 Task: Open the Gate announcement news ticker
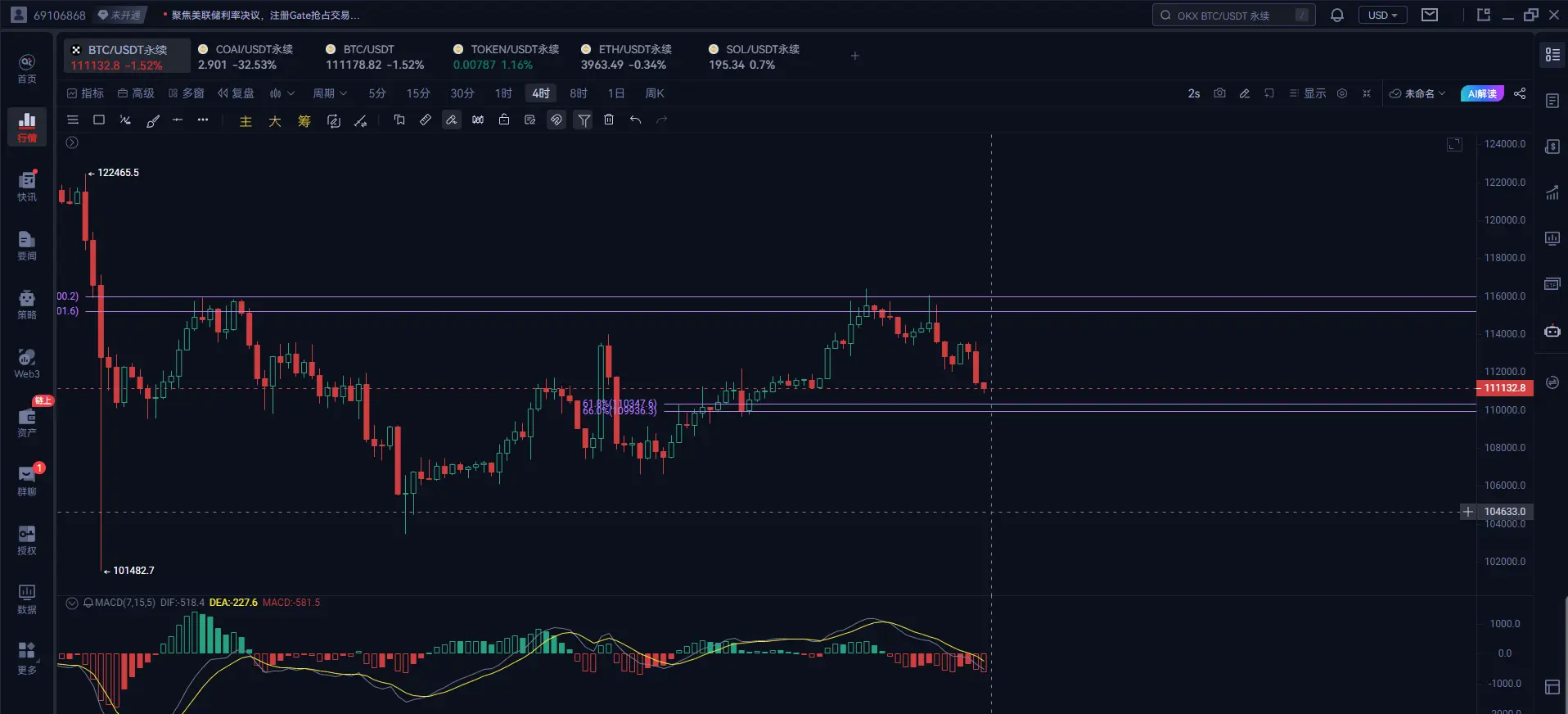click(x=262, y=15)
